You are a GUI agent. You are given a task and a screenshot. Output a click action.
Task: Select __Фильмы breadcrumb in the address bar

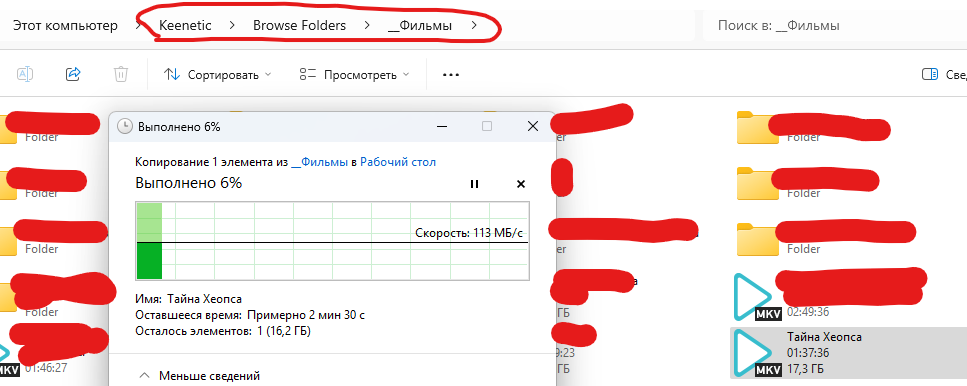click(x=419, y=26)
